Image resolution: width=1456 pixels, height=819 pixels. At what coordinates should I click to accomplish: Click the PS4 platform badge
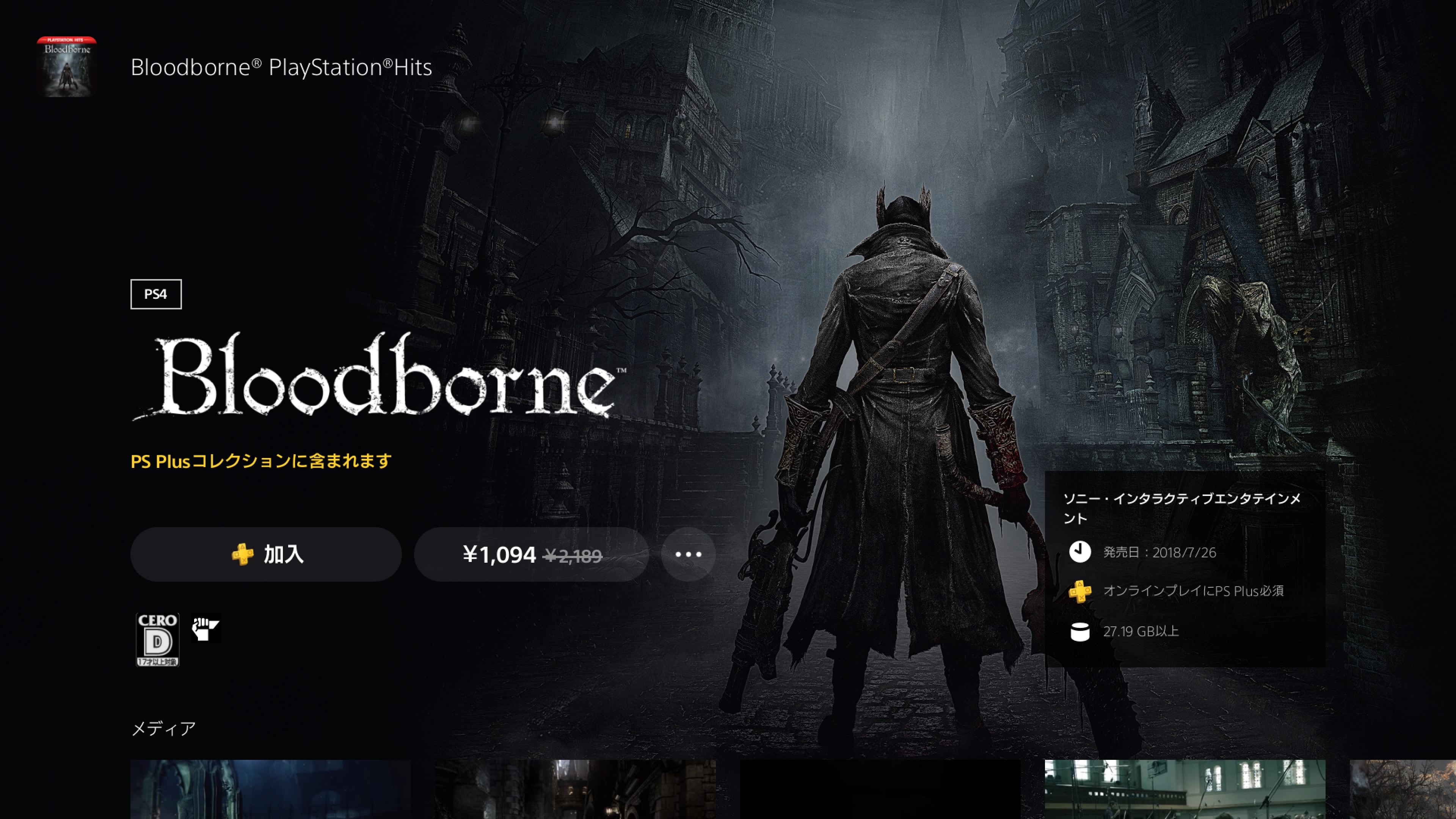156,294
